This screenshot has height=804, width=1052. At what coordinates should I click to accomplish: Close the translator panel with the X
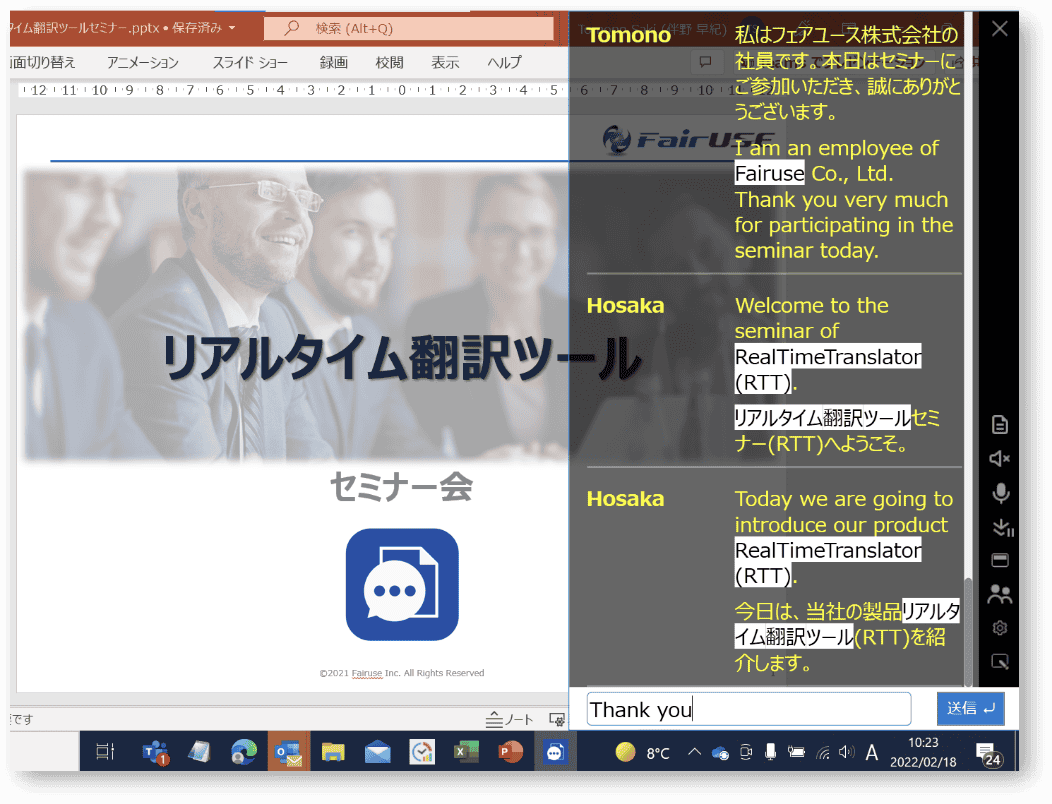(x=1000, y=28)
